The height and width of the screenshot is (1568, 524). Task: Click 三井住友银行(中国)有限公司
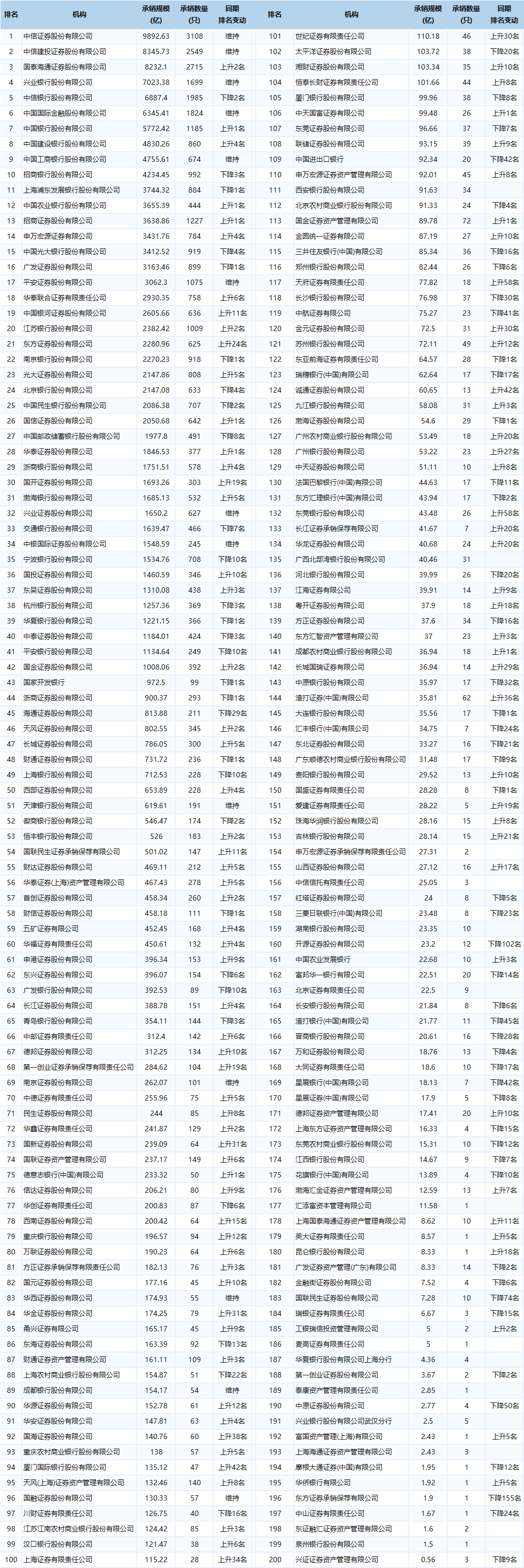[339, 252]
